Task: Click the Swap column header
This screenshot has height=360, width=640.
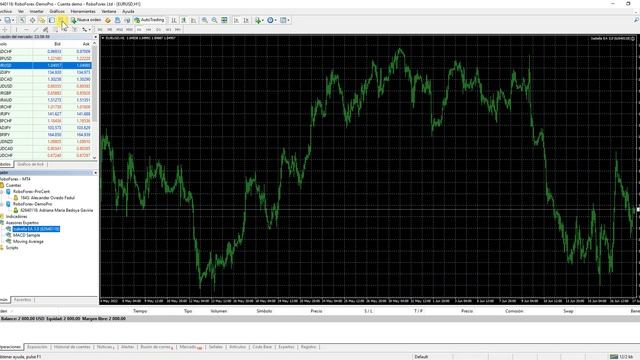Action: 568,311
